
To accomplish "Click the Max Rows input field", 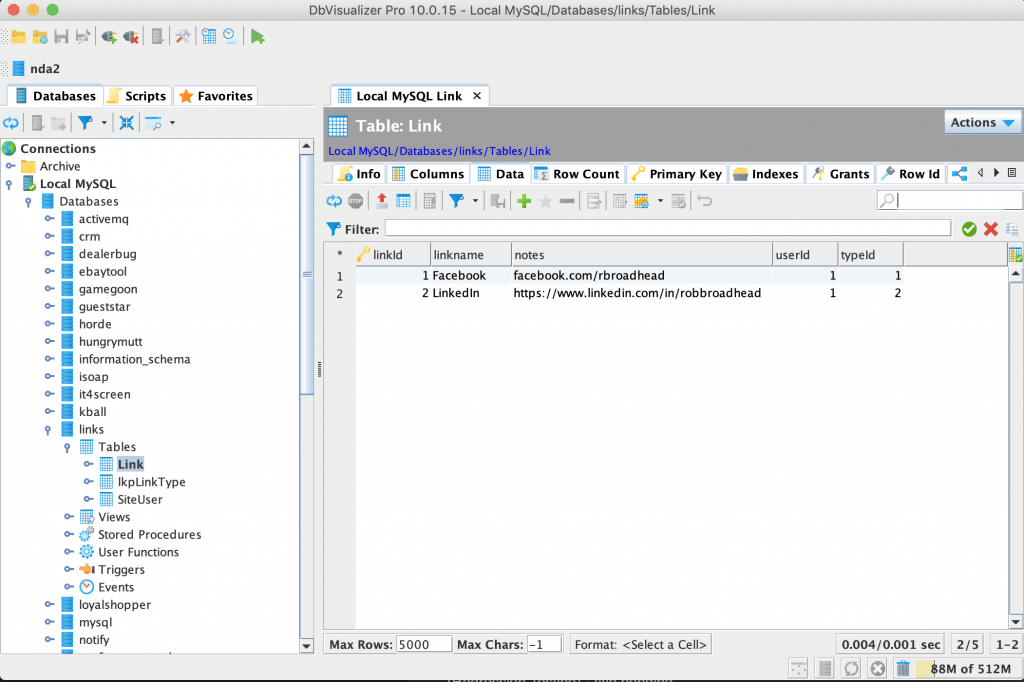I will [x=424, y=643].
